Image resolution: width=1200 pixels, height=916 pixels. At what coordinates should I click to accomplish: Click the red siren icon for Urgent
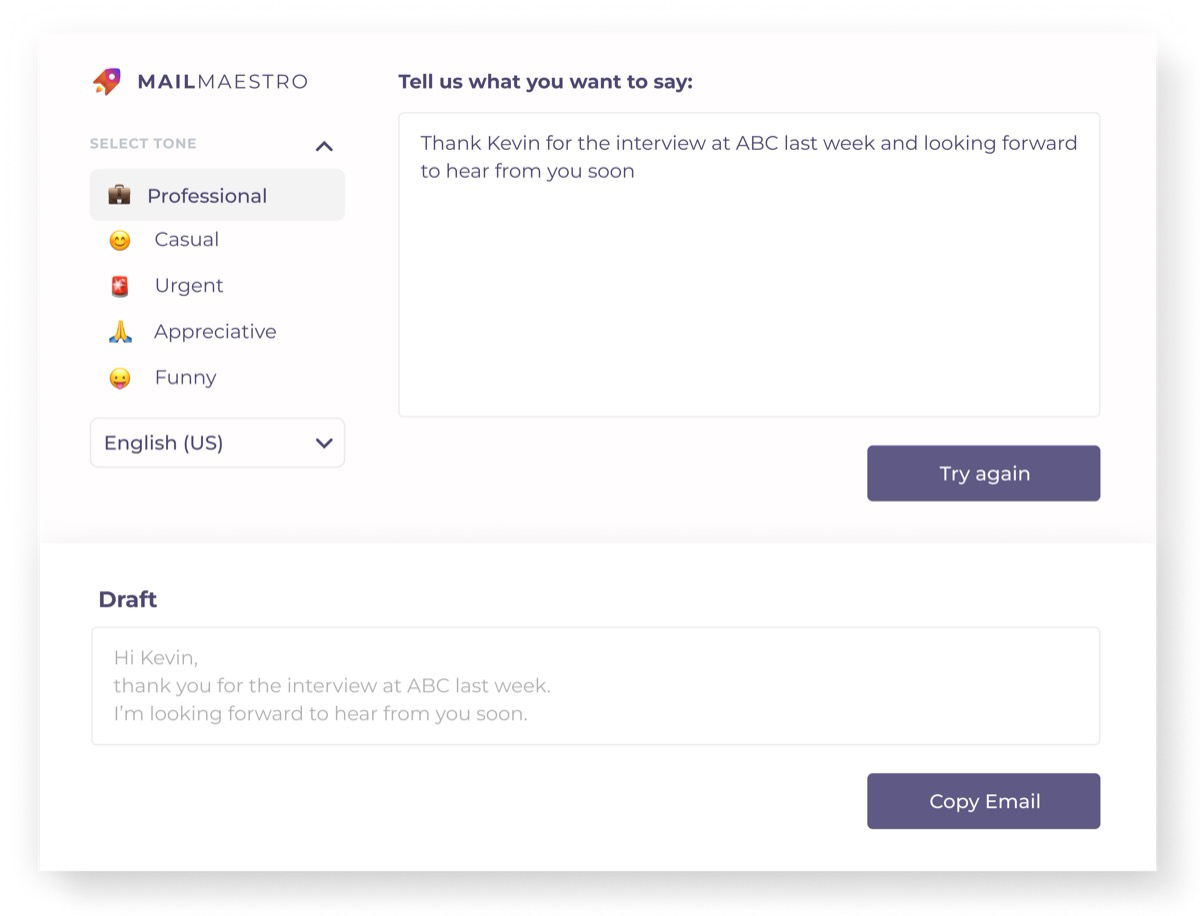click(x=120, y=286)
